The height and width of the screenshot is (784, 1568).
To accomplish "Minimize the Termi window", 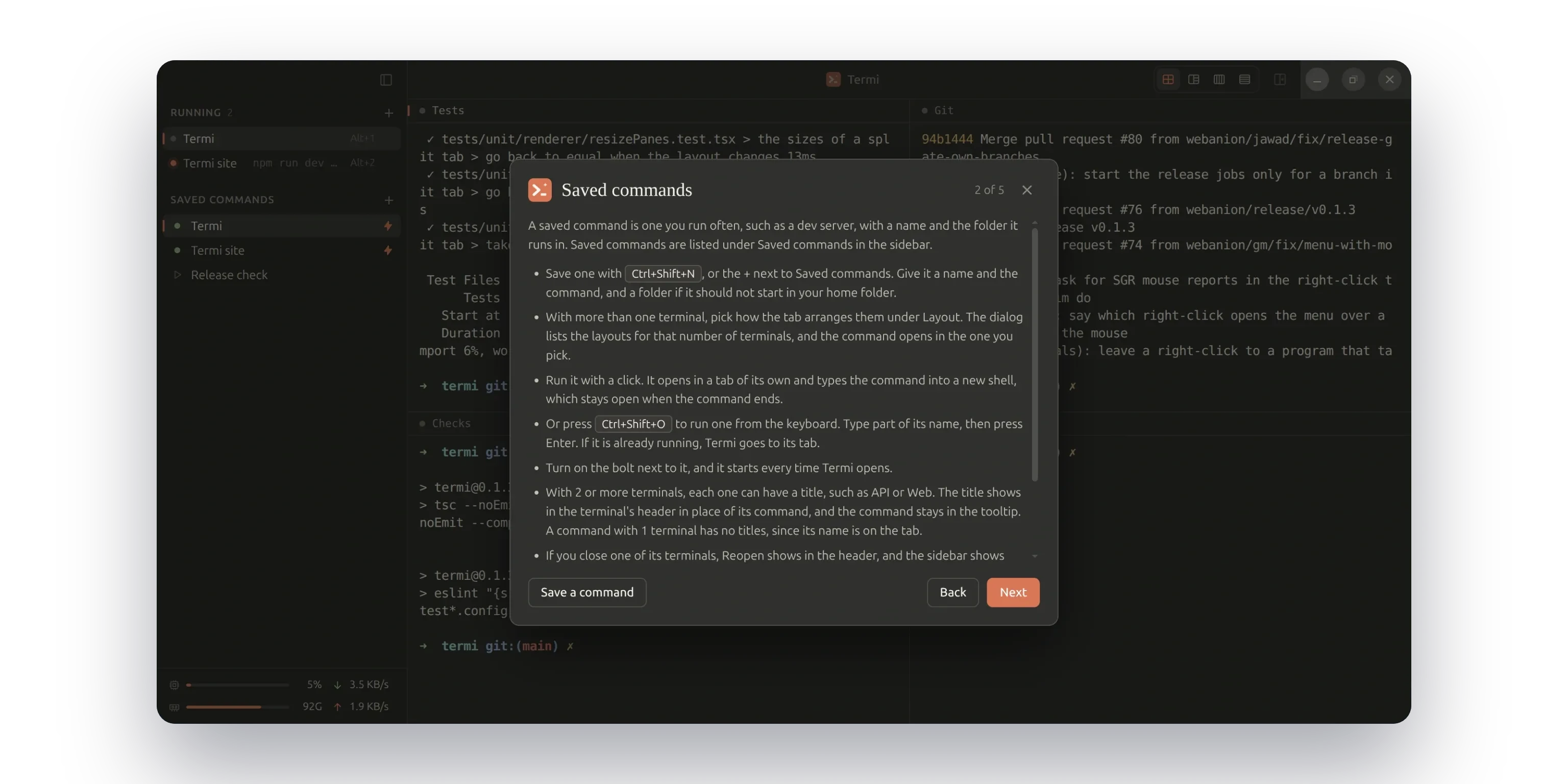I will [1316, 80].
